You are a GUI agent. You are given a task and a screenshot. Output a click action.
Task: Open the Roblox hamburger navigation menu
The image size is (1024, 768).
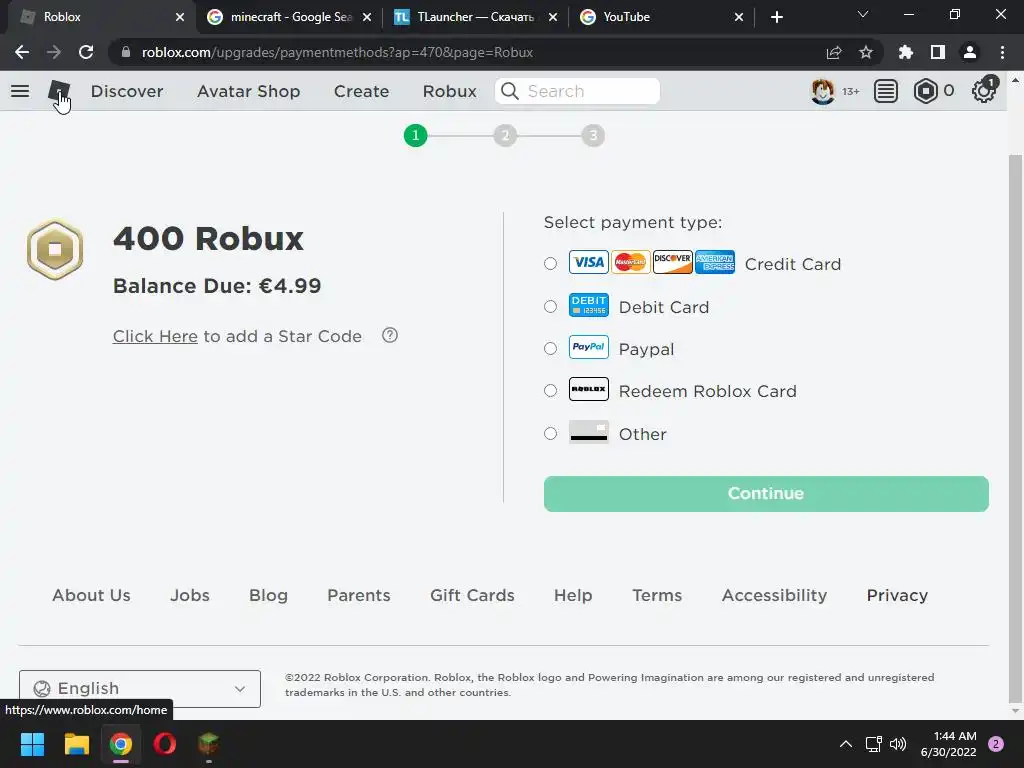20,91
